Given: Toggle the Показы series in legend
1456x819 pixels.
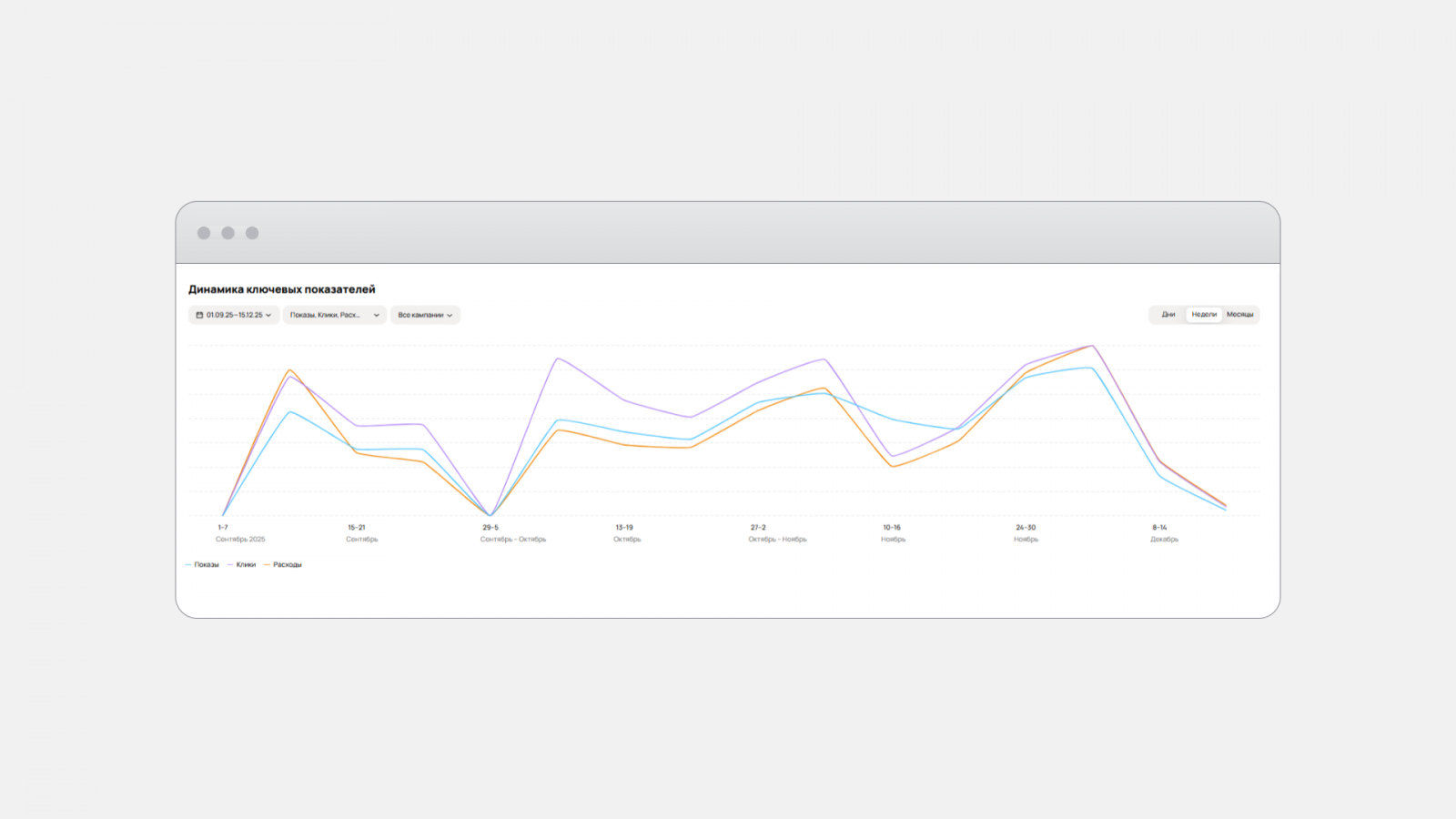Looking at the screenshot, I should point(206,565).
